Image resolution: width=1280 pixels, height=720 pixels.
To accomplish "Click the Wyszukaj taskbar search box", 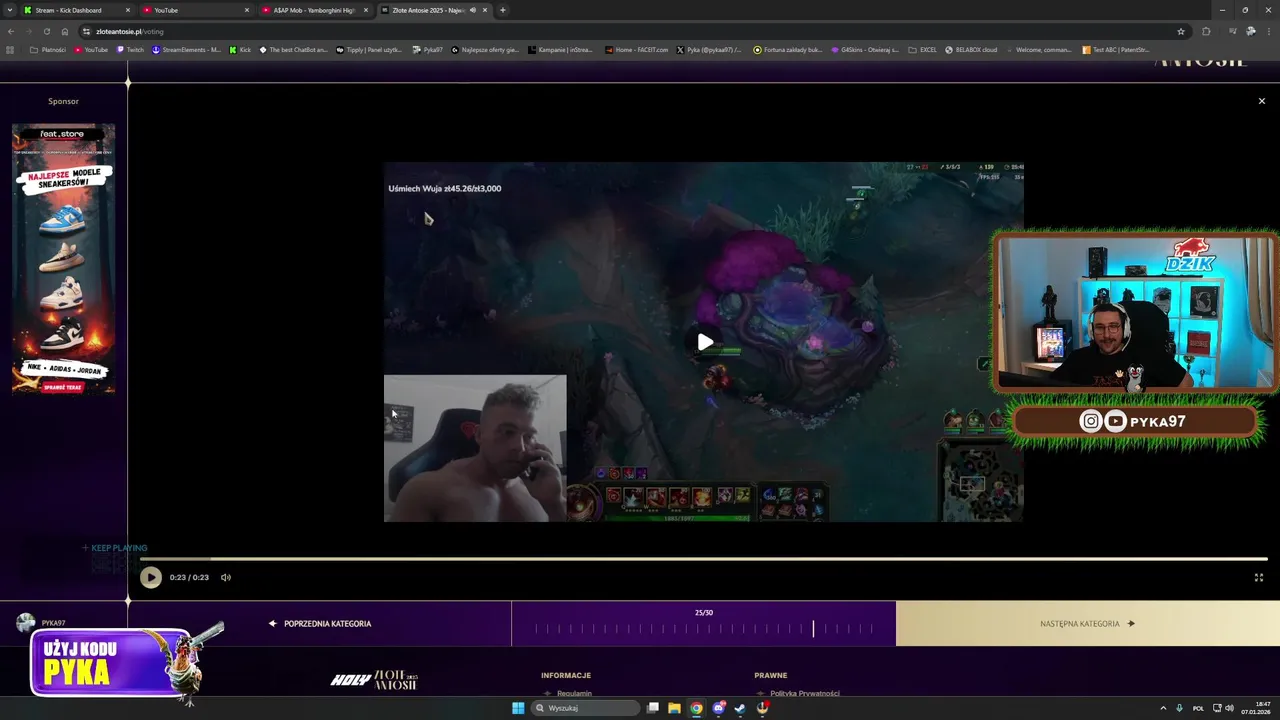I will [x=585, y=708].
